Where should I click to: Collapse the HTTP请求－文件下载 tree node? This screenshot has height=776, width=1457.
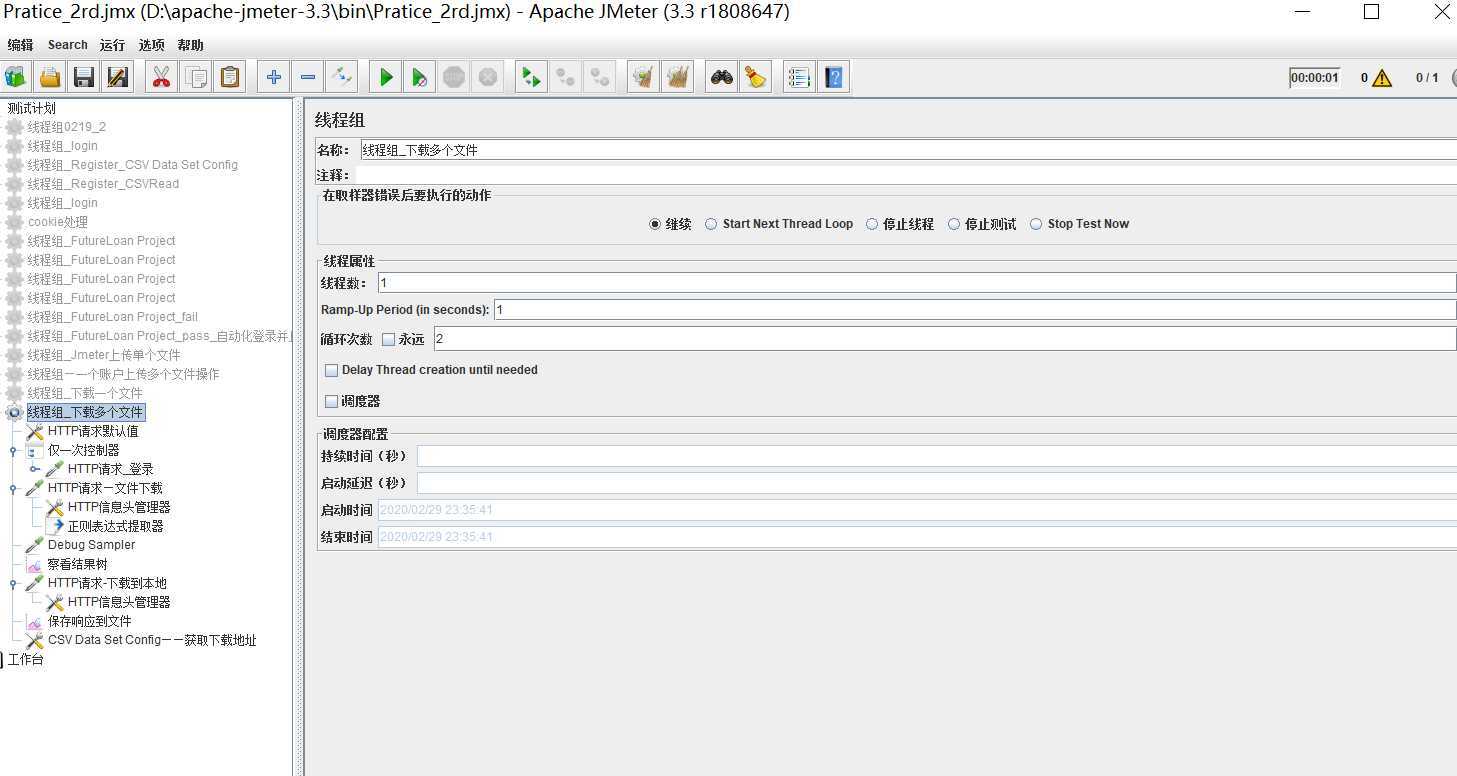13,489
